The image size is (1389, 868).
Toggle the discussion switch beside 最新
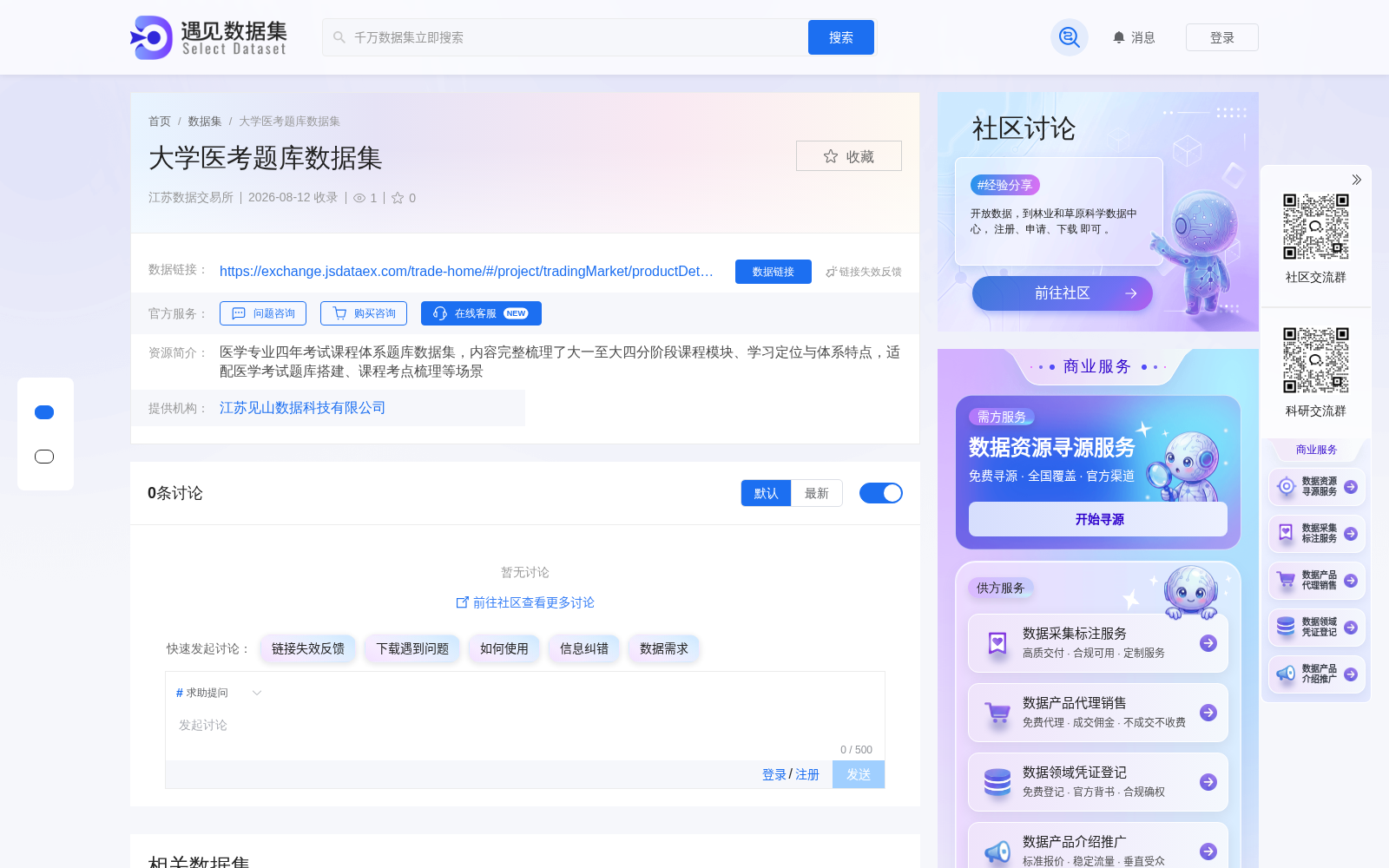pos(881,493)
